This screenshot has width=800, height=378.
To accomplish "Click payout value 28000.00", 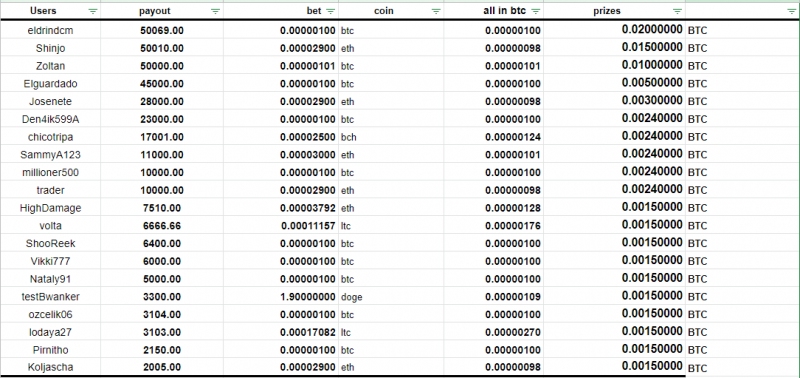I will click(x=162, y=102).
